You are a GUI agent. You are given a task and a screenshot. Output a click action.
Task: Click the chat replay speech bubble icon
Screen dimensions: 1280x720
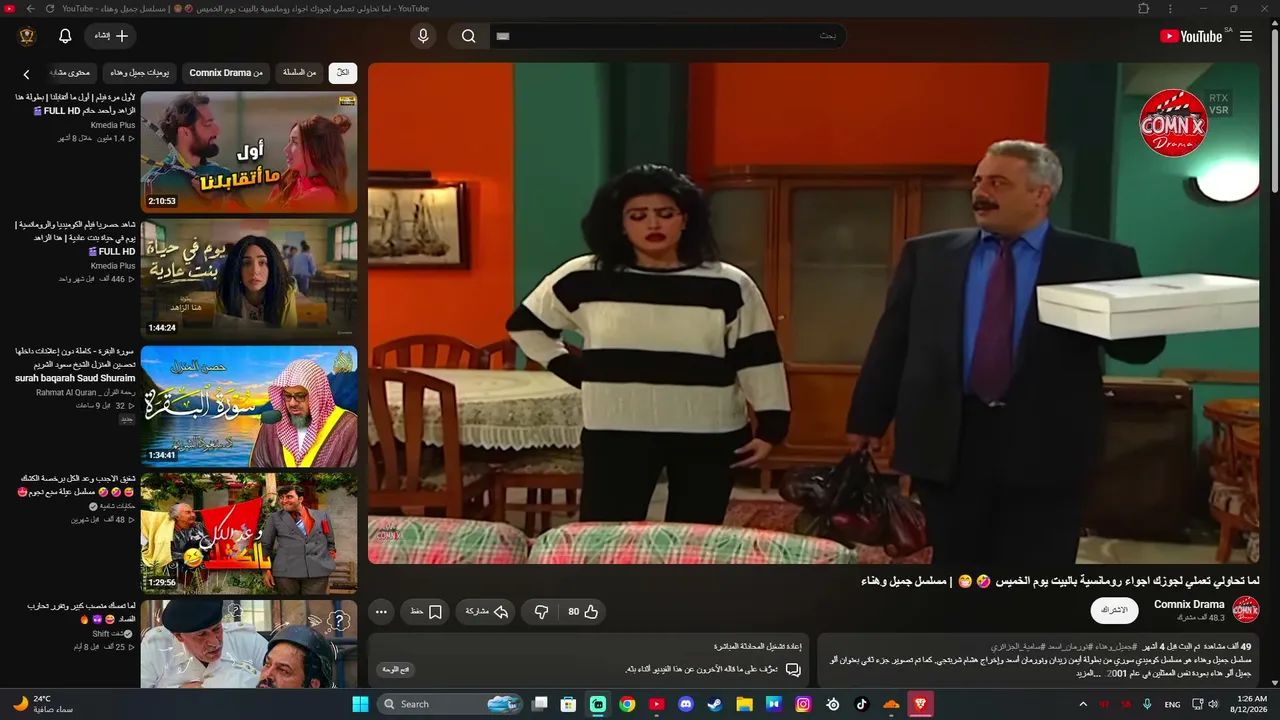(793, 669)
